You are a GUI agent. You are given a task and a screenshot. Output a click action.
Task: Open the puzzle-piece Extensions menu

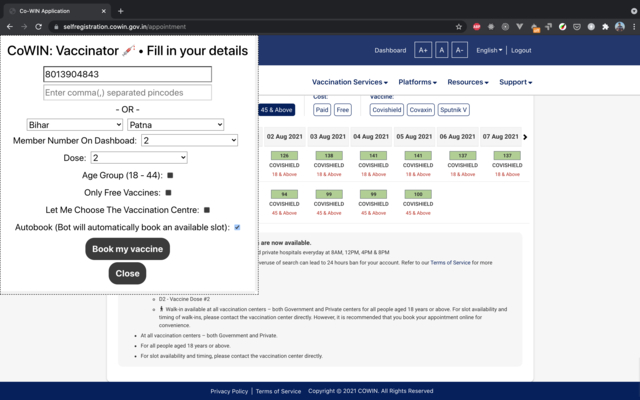pos(605,27)
